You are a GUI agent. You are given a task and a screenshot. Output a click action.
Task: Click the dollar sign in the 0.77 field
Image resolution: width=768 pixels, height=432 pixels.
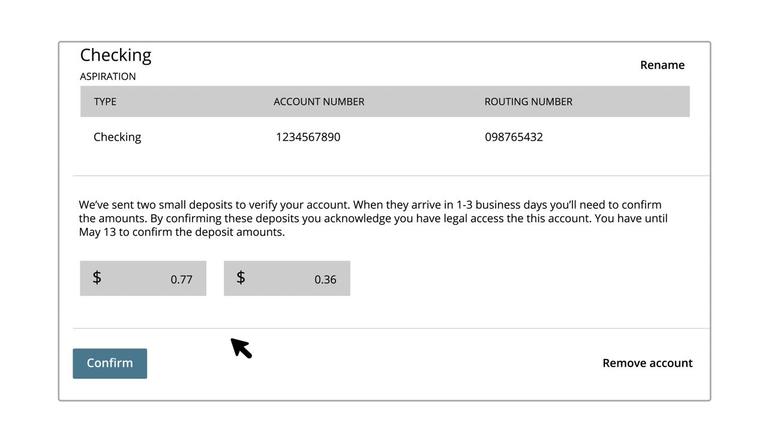pos(97,277)
